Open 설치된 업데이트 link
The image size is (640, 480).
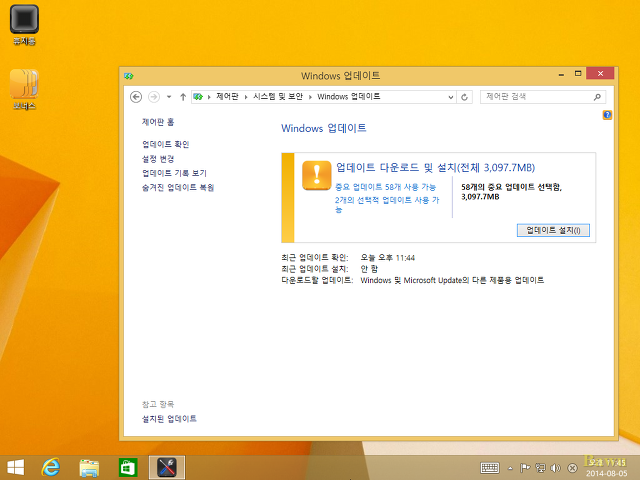click(x=169, y=419)
